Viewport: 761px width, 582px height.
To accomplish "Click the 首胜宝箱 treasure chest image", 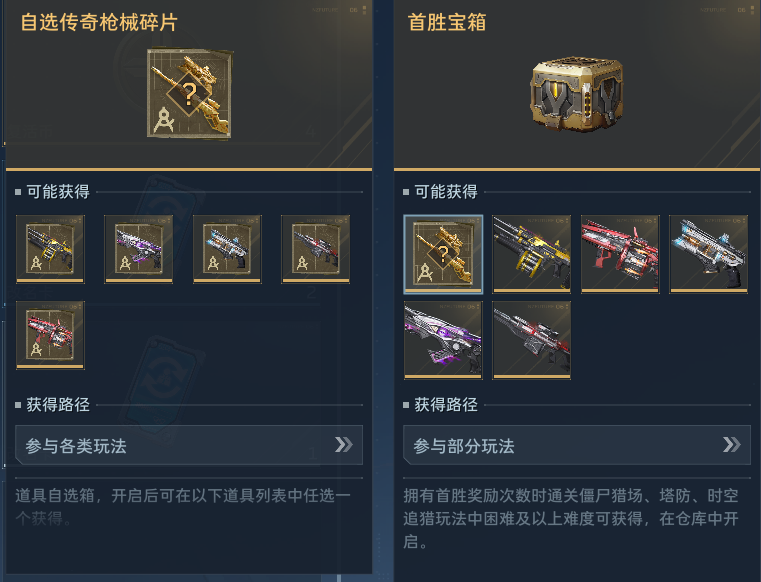I will point(577,94).
